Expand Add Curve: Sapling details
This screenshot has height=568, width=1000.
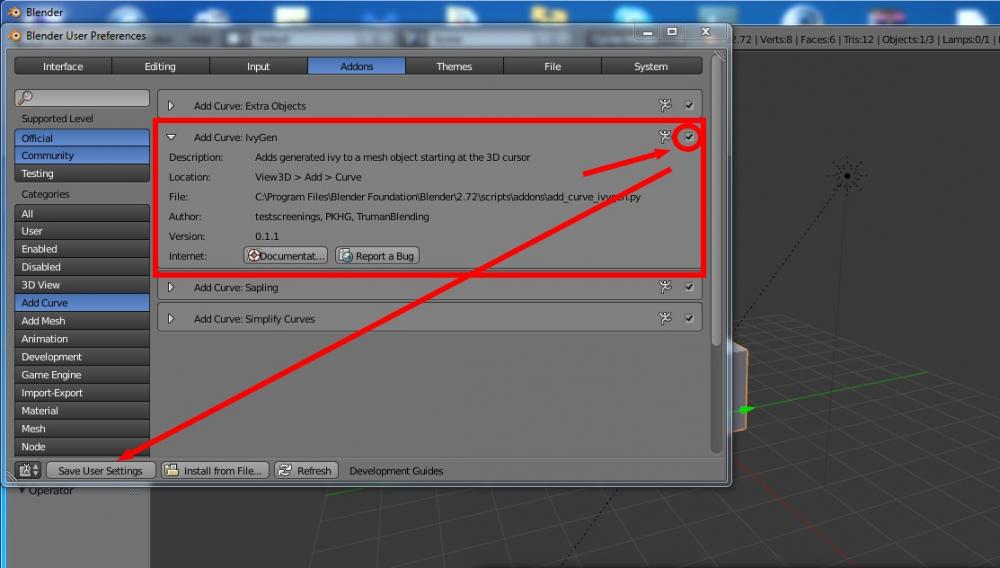171,288
